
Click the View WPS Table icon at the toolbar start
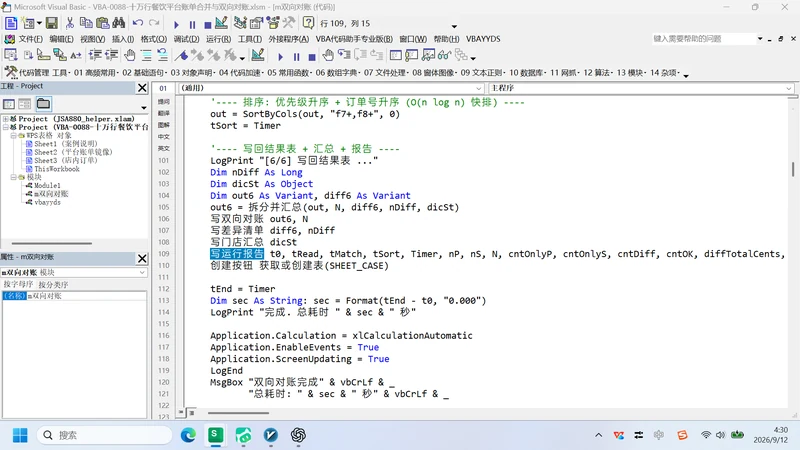pyautogui.click(x=11, y=23)
